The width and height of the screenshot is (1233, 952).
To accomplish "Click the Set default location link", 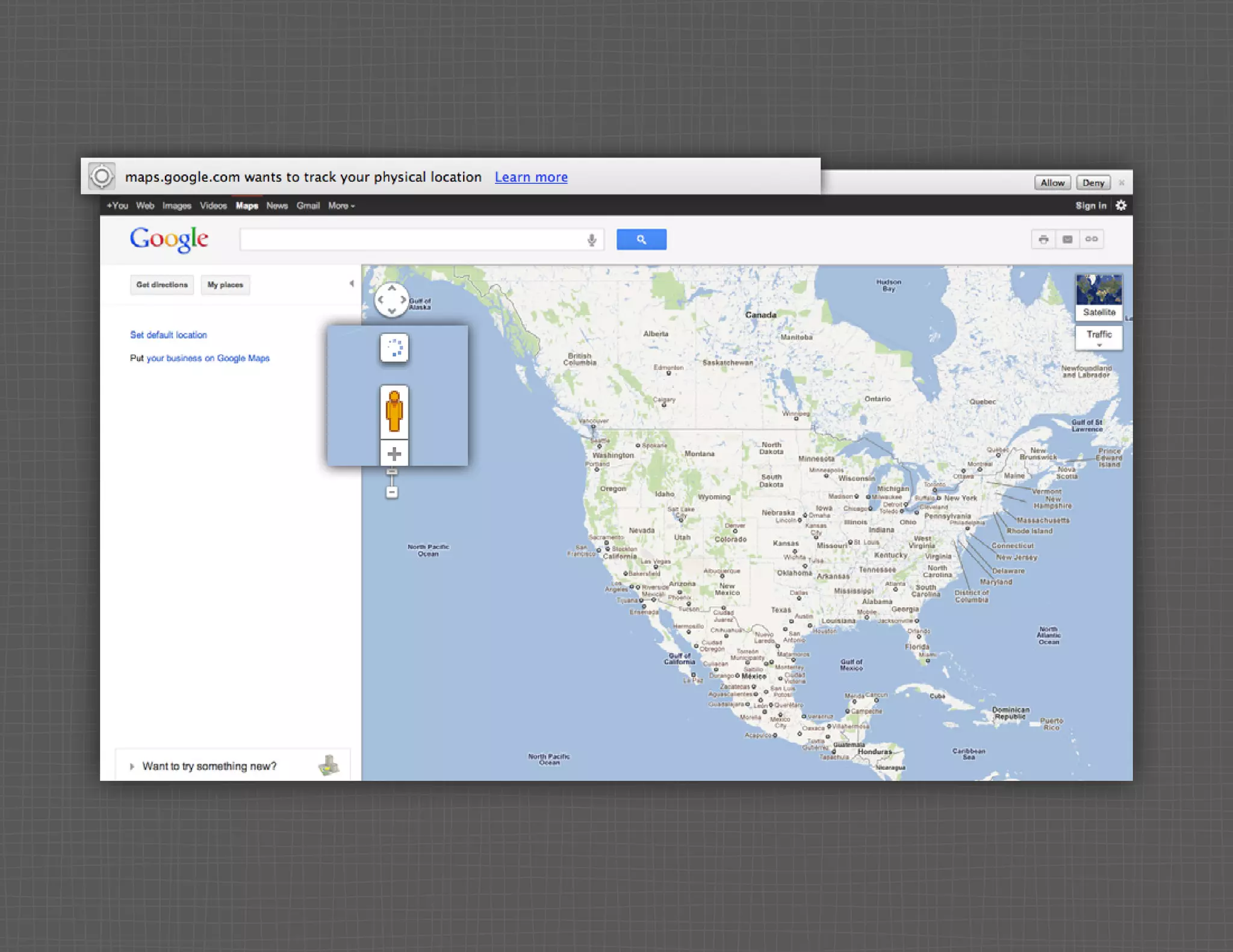I will coord(169,335).
